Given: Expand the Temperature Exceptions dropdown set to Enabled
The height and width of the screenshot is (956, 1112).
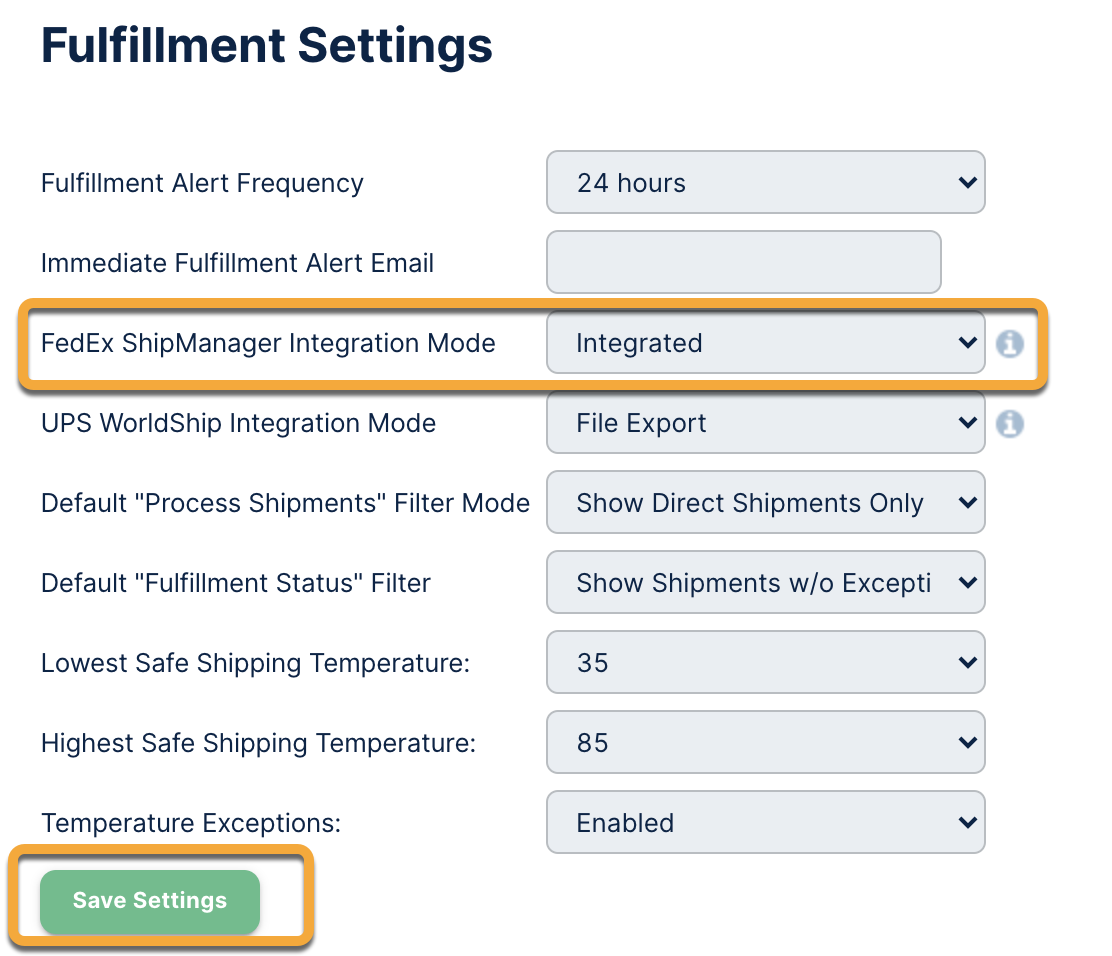Looking at the screenshot, I should pos(765,823).
